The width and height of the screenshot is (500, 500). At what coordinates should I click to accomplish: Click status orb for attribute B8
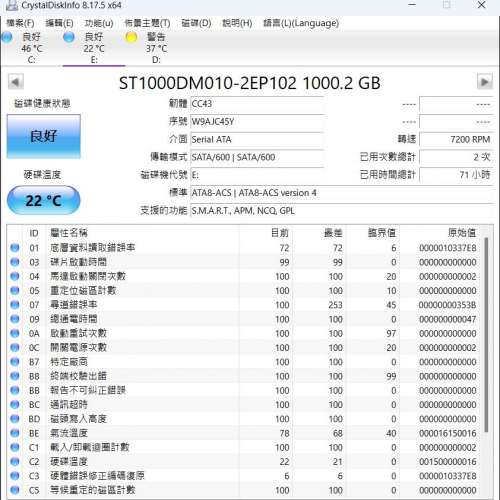[15, 376]
